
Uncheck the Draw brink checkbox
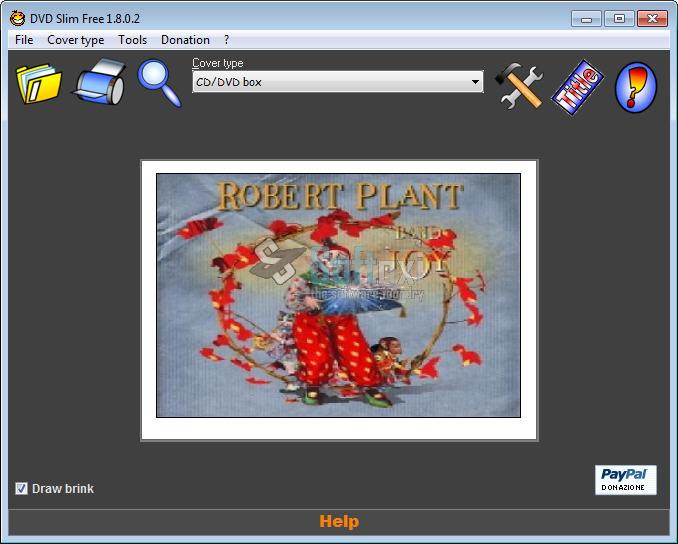click(22, 488)
